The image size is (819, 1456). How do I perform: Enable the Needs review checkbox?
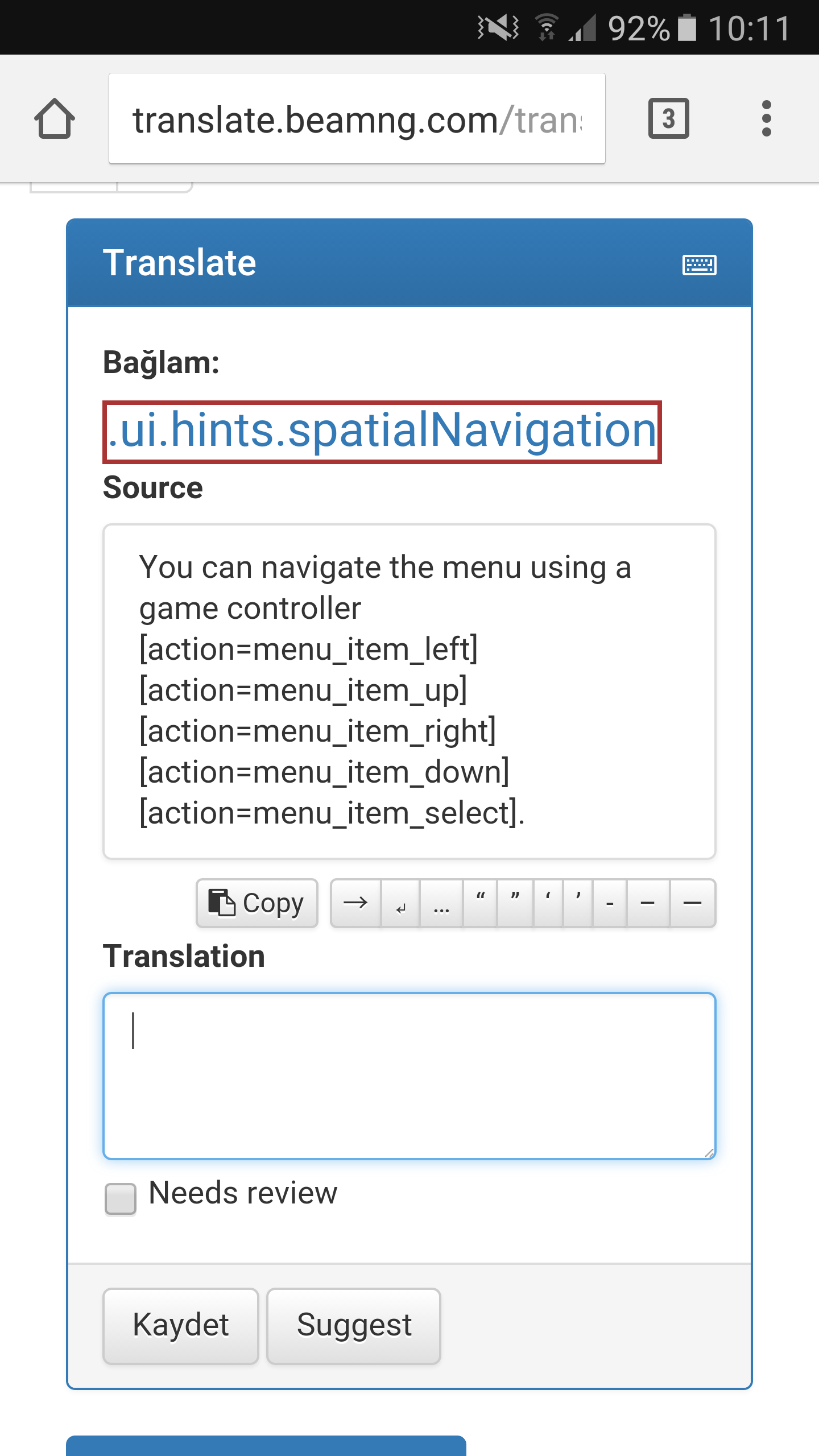point(121,1199)
